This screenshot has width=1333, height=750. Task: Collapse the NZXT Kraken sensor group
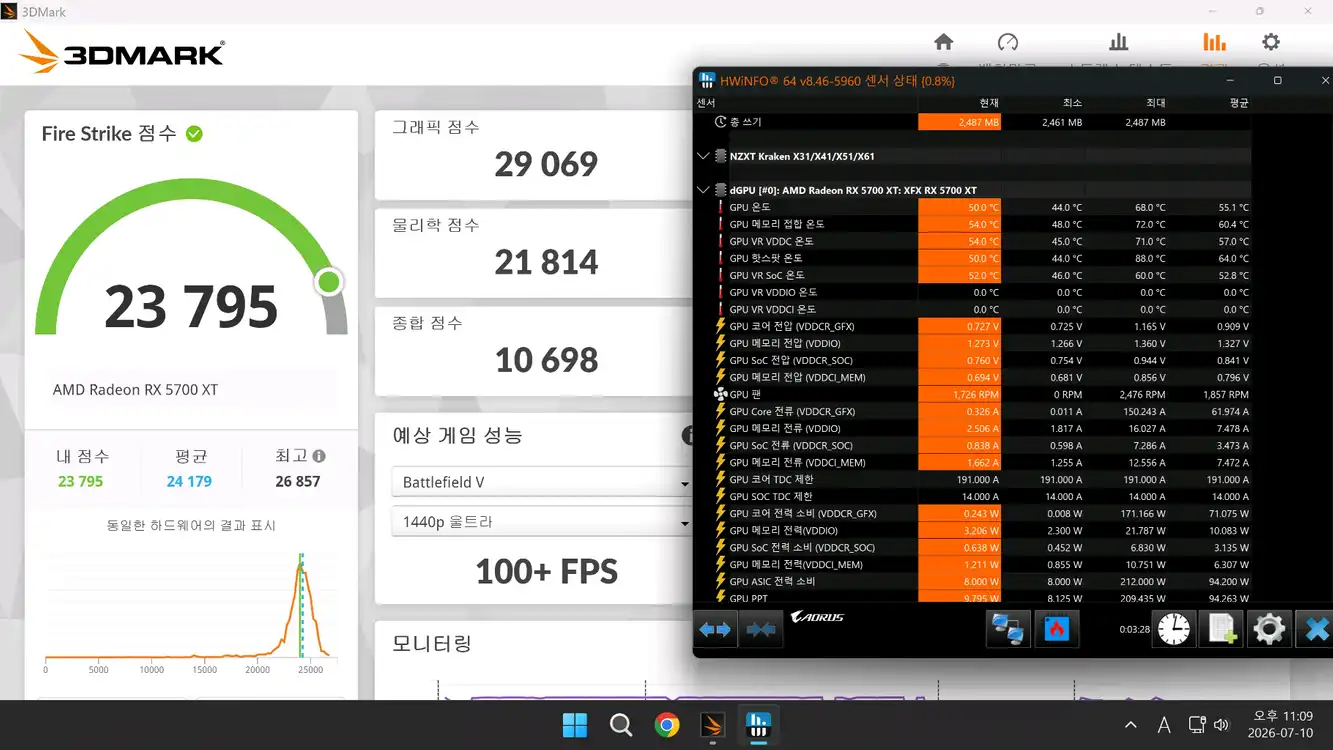pos(704,156)
